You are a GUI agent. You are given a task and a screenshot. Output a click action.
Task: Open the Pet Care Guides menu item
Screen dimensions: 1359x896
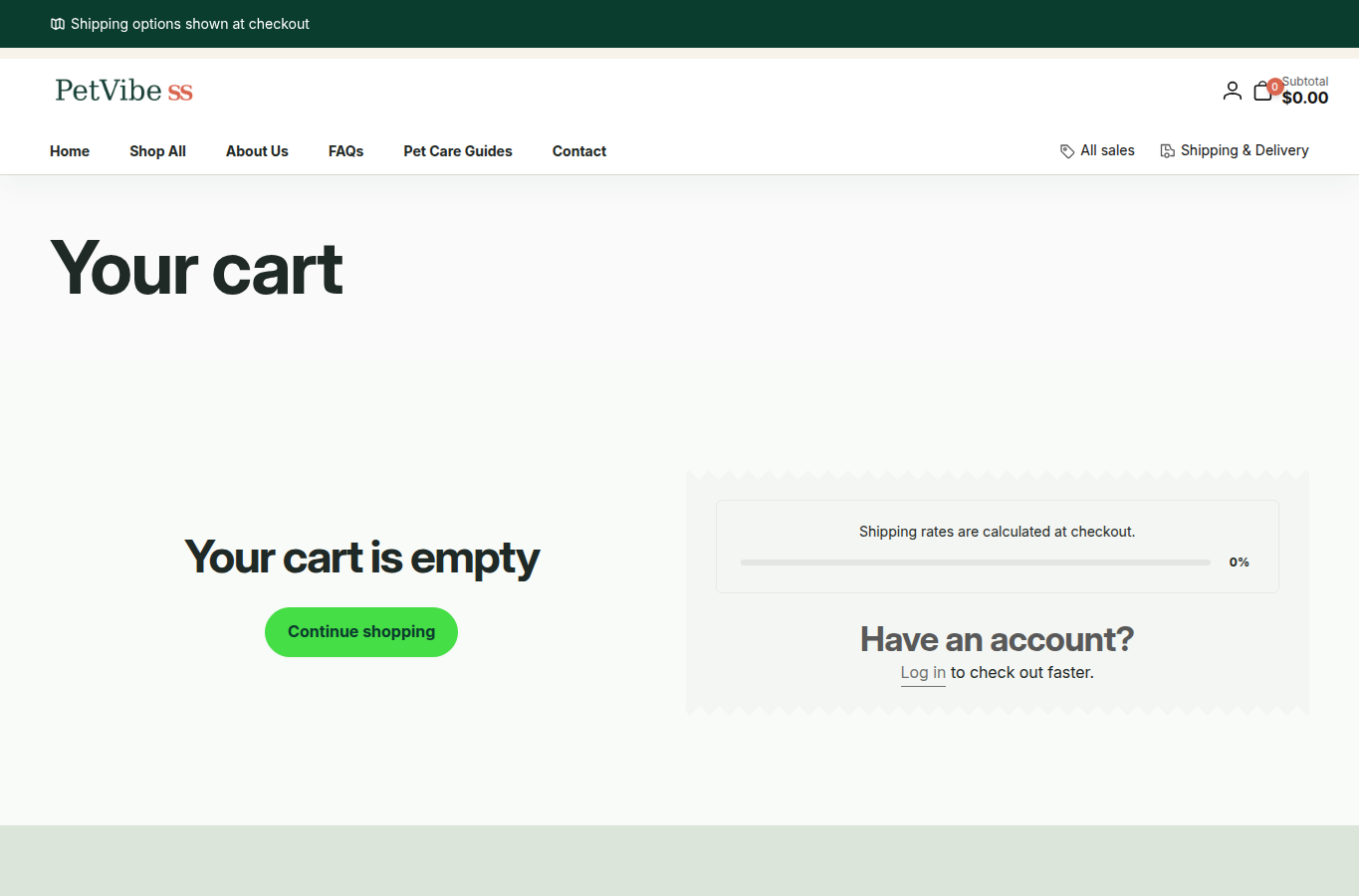pos(458,151)
